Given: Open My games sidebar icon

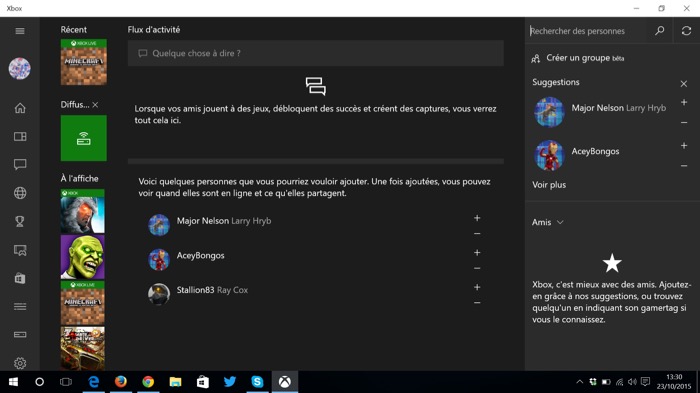Looking at the screenshot, I should coord(20,136).
